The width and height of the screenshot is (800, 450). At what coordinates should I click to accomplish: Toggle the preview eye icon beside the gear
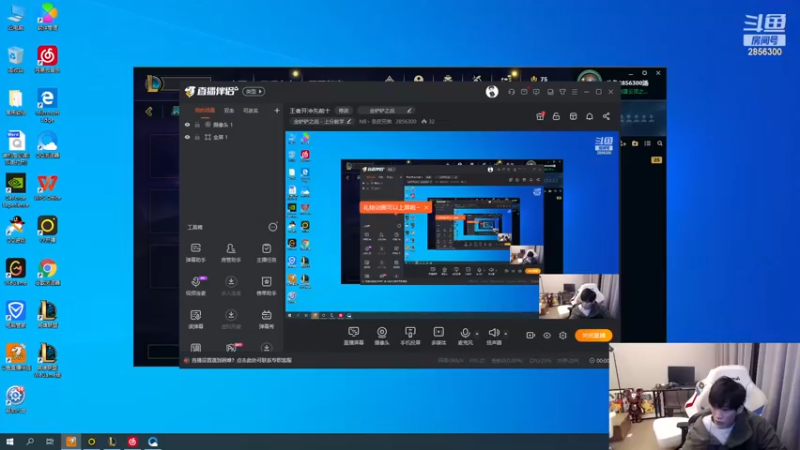pyautogui.click(x=546, y=335)
